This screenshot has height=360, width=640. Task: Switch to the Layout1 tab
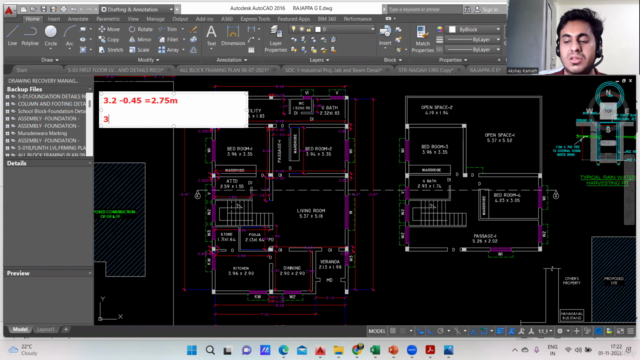(x=45, y=329)
